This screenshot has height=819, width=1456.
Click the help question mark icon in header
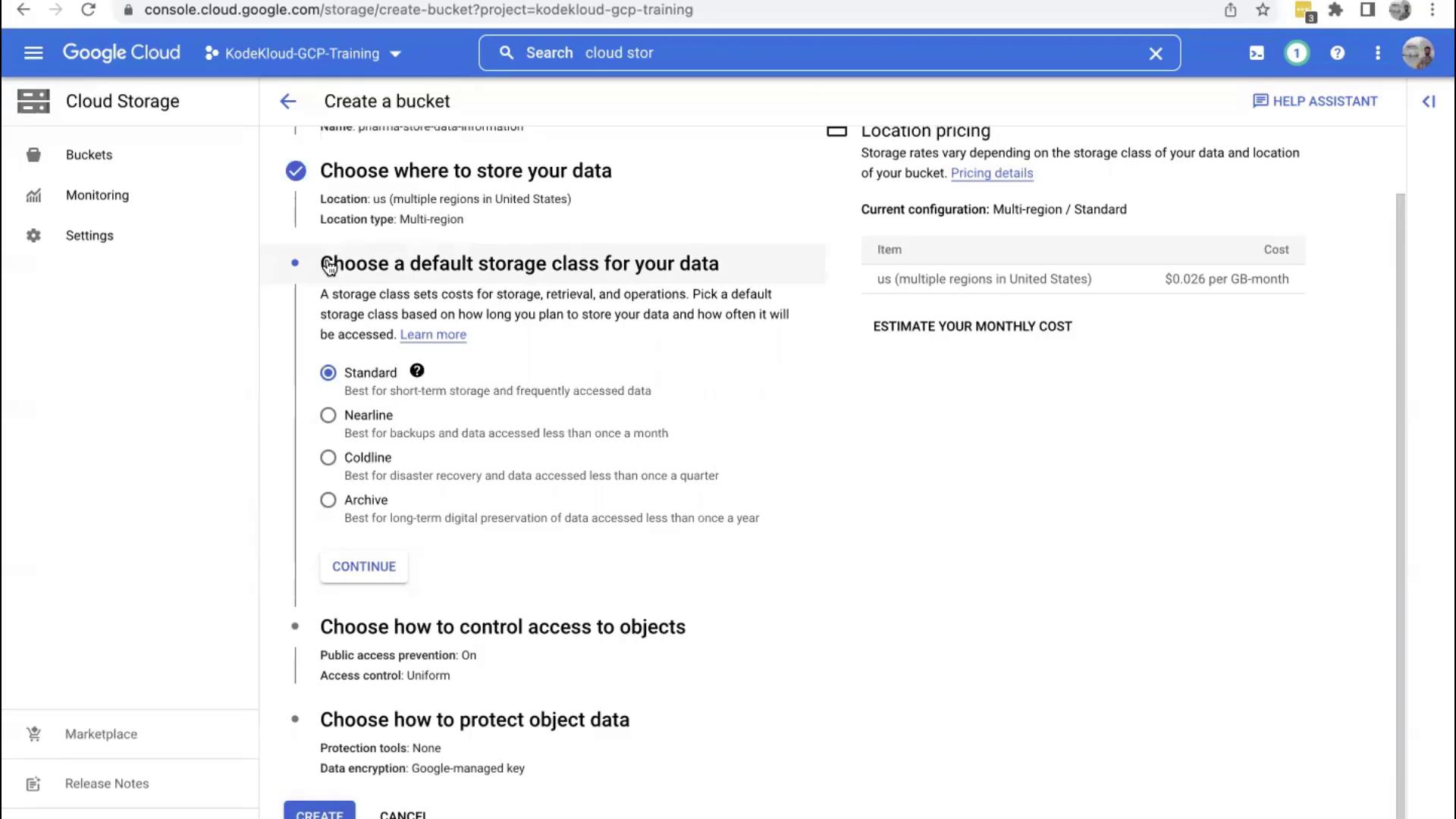click(x=1337, y=53)
